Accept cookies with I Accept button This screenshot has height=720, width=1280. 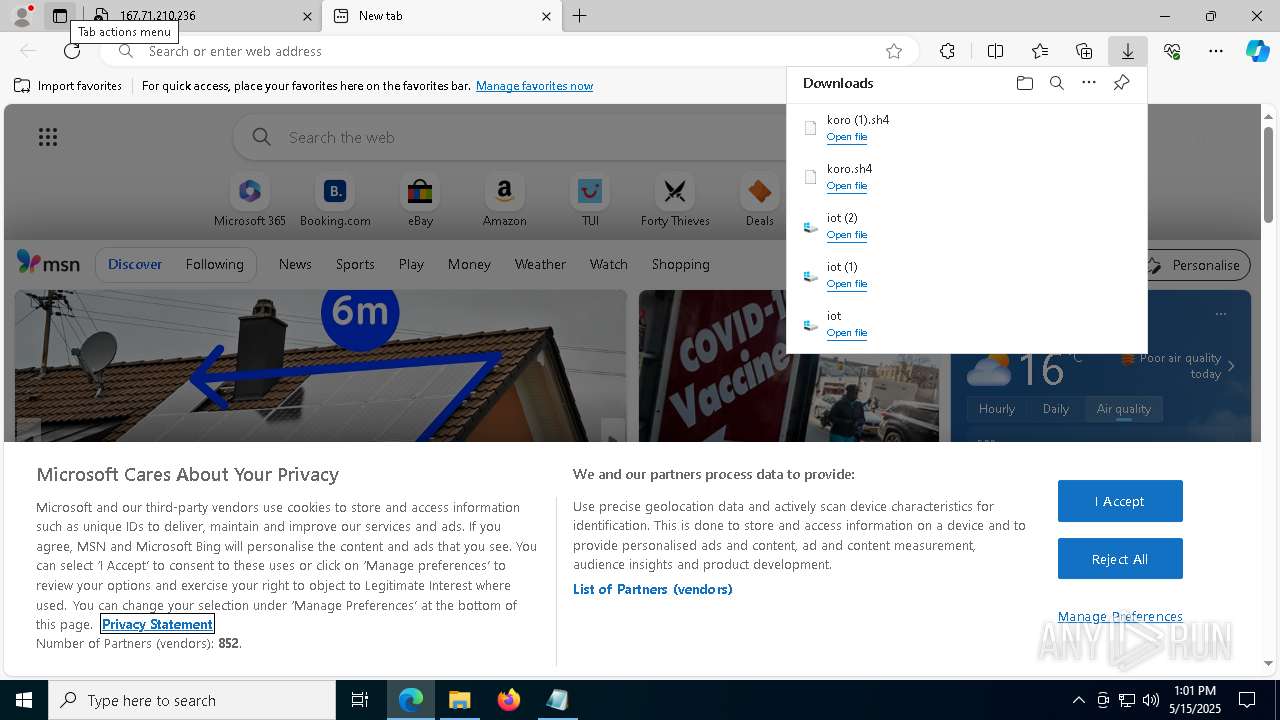pos(1120,501)
